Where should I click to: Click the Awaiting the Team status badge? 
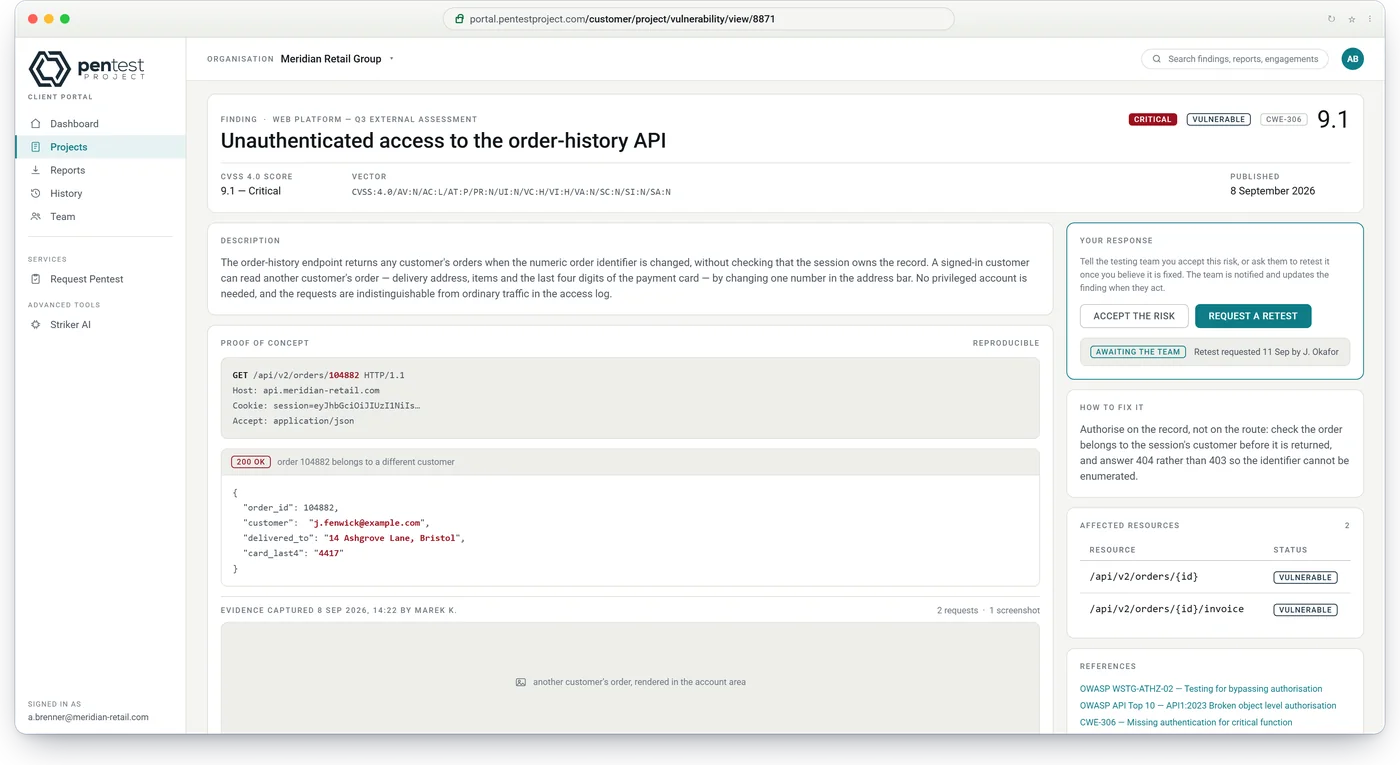tap(1138, 352)
